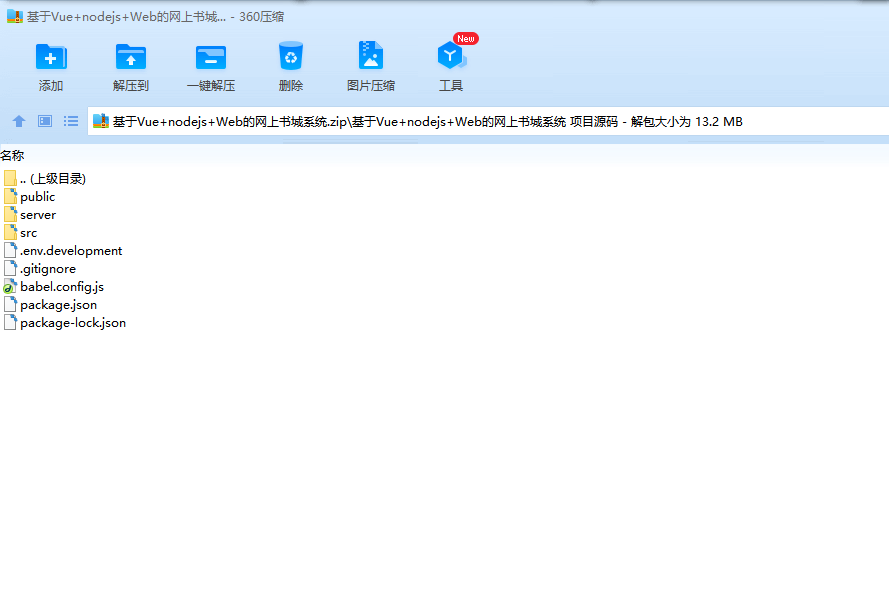This screenshot has width=889, height=594.
Task: Click the 添加 (Add) toolbar icon
Action: [x=51, y=57]
